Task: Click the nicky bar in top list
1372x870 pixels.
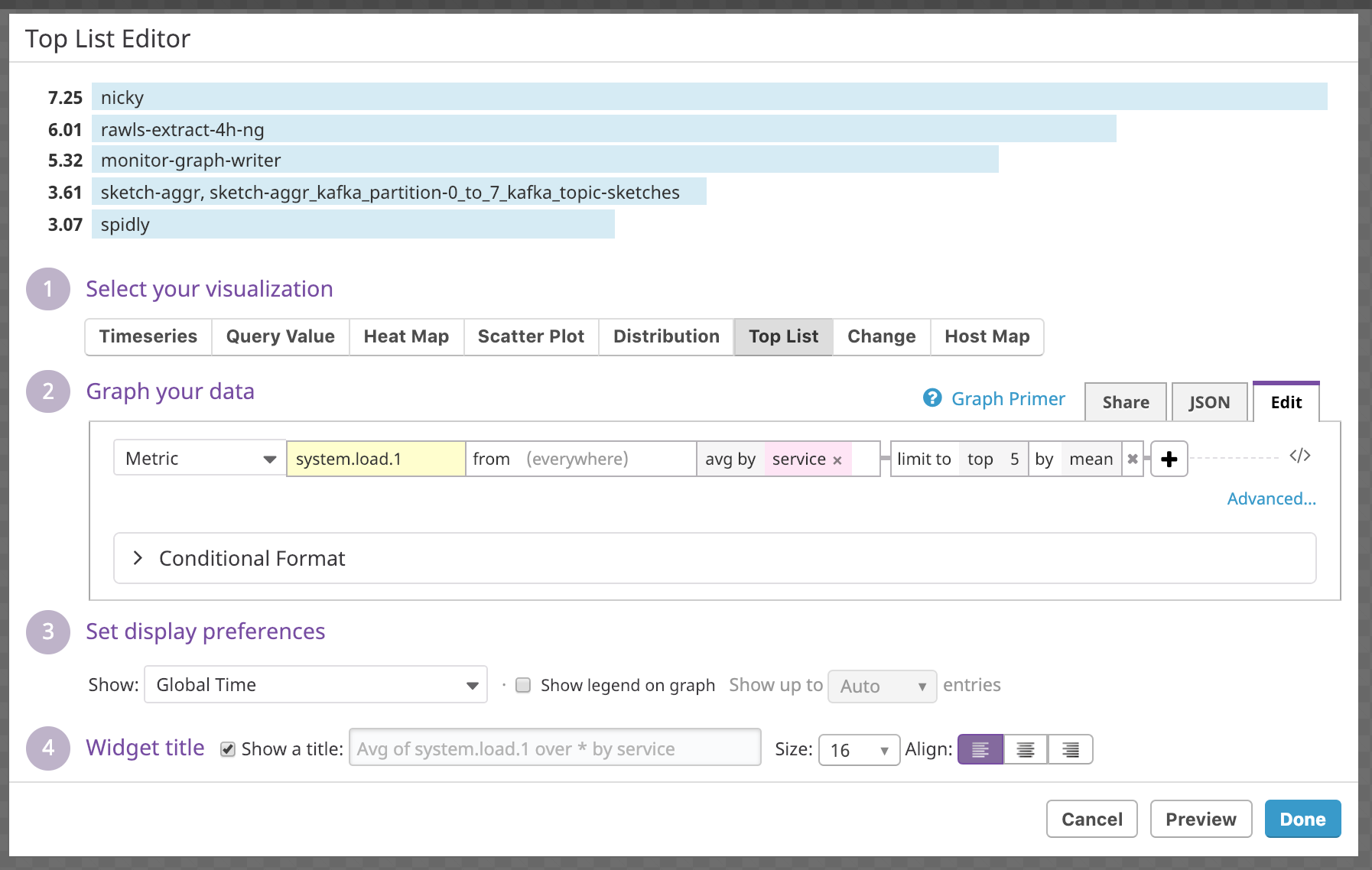Action: [x=709, y=97]
